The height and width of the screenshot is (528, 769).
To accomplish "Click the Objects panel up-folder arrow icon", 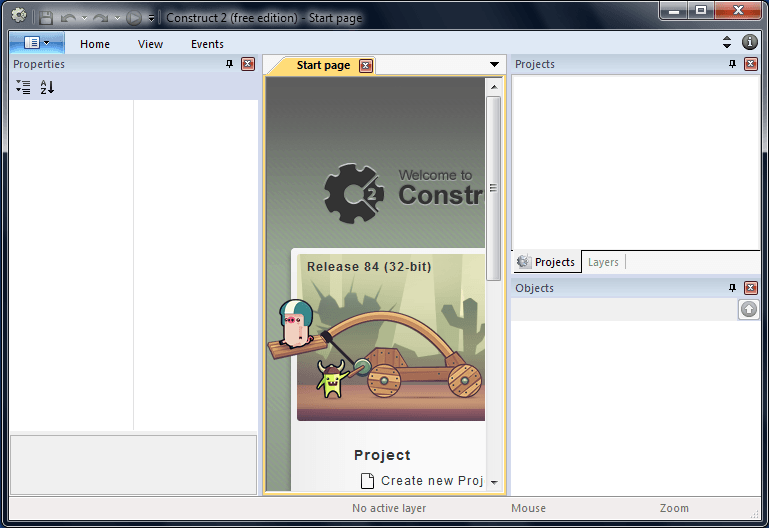I will (x=748, y=309).
